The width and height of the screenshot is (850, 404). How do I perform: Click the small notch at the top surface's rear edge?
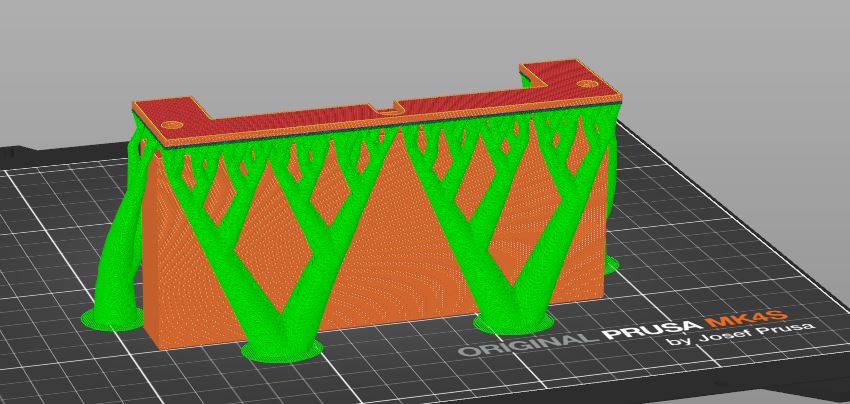coord(386,110)
